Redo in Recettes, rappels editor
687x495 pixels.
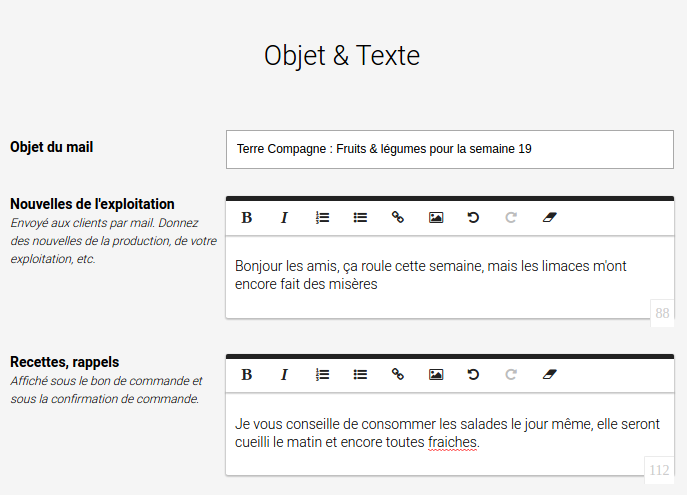click(511, 375)
